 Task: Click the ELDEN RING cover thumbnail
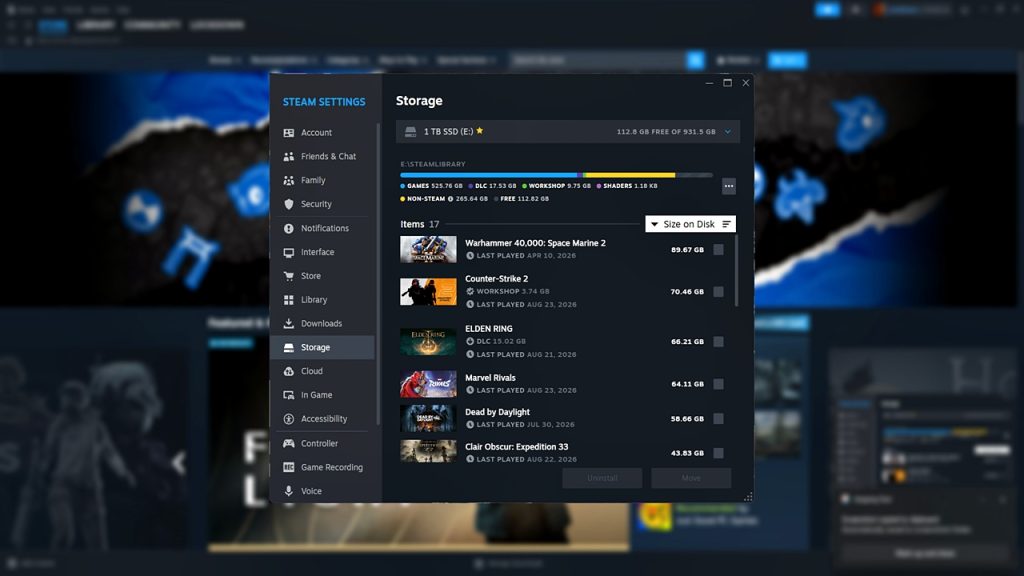click(x=428, y=342)
